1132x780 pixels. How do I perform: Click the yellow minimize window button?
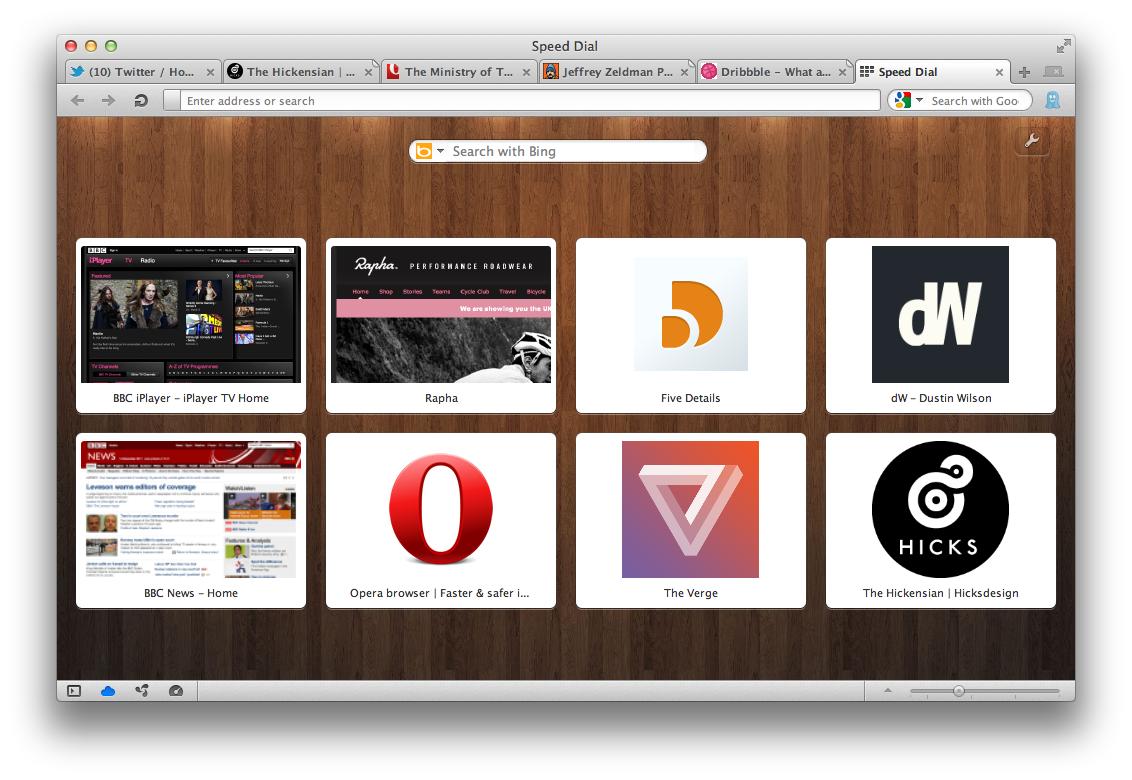[91, 46]
